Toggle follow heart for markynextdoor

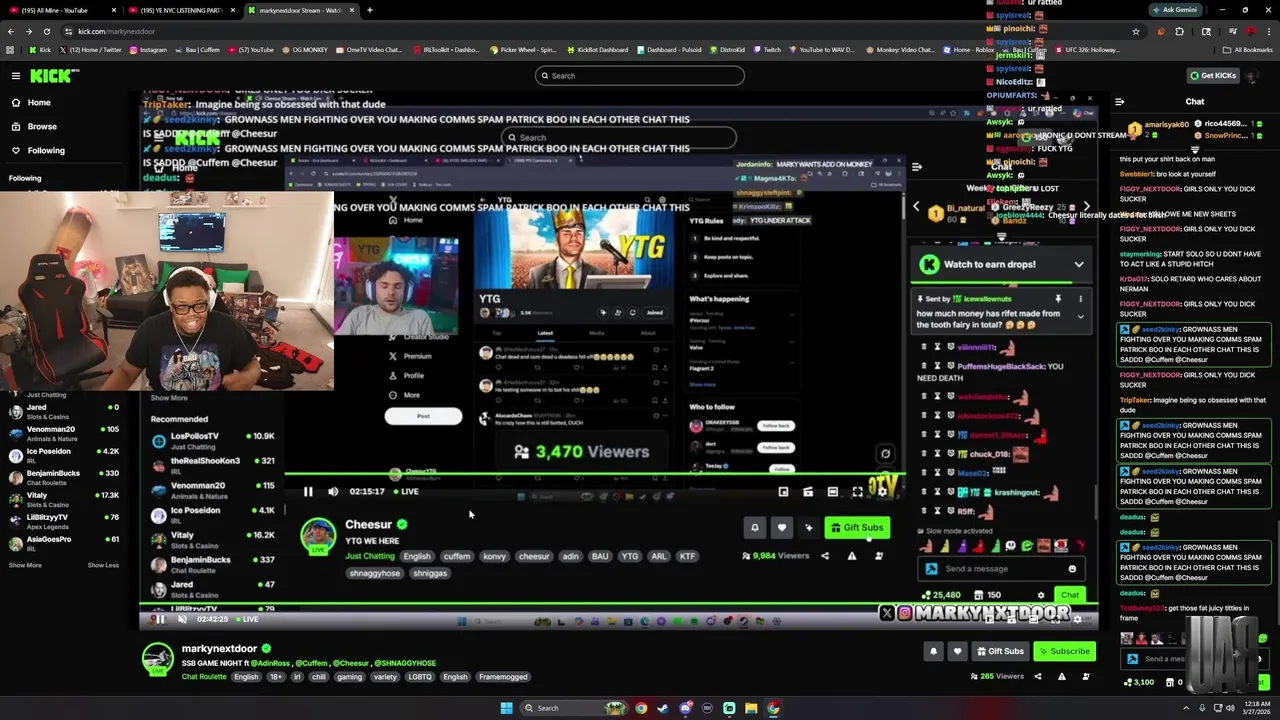coord(957,652)
